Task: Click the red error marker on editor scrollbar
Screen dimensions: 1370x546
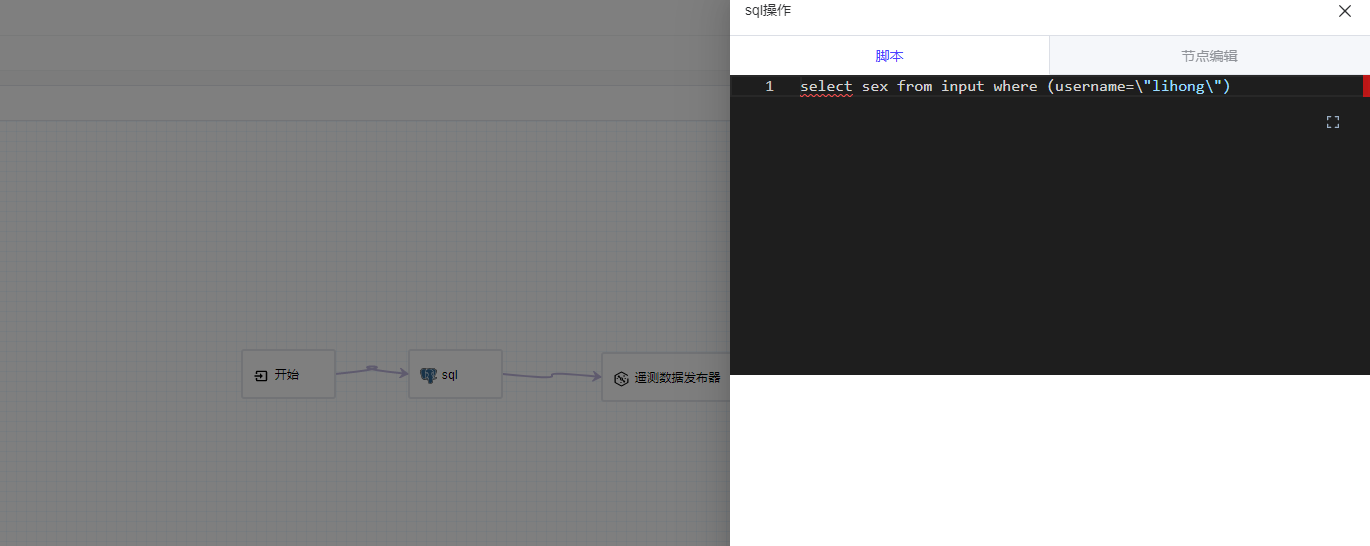Action: [1365, 86]
